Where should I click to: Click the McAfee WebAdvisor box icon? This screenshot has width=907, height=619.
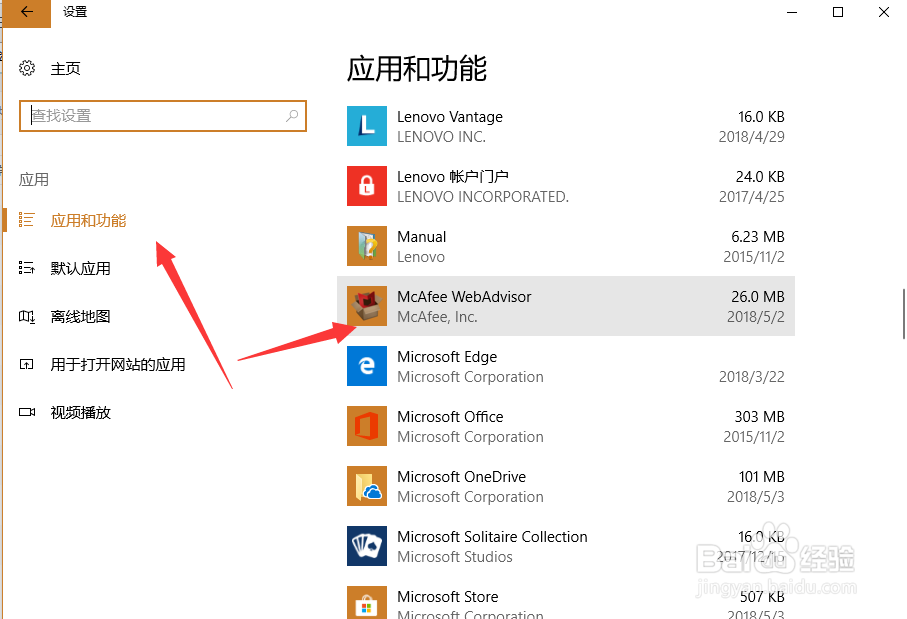pyautogui.click(x=367, y=306)
